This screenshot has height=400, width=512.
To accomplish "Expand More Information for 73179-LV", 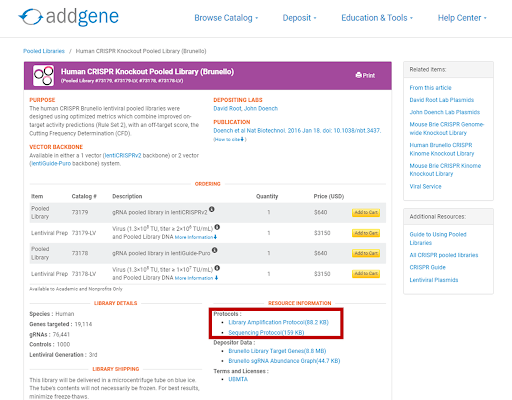I will (196, 237).
